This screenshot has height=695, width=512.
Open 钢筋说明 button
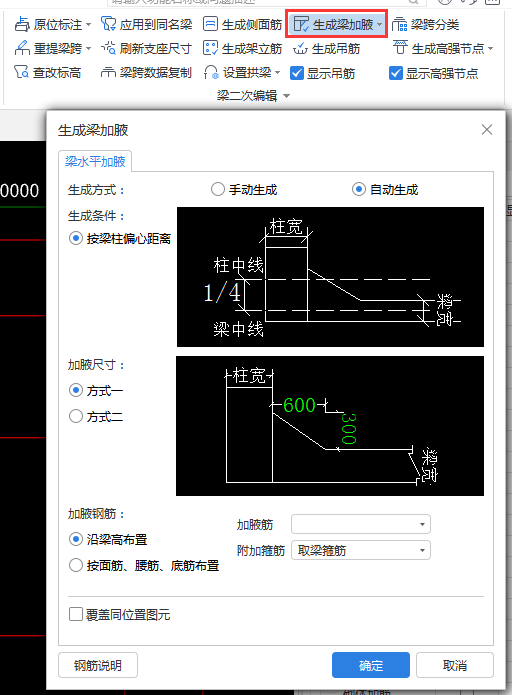98,665
